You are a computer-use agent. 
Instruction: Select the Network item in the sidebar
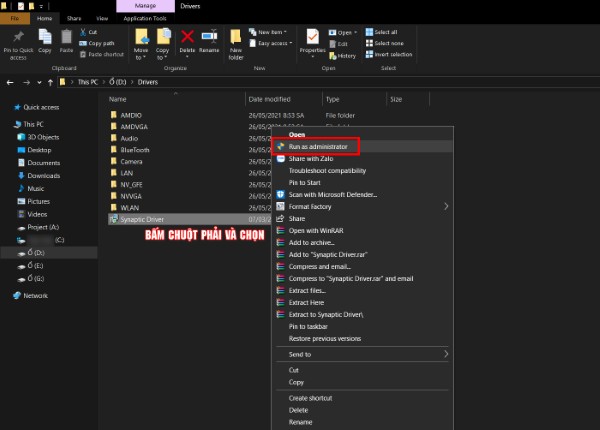[35, 295]
